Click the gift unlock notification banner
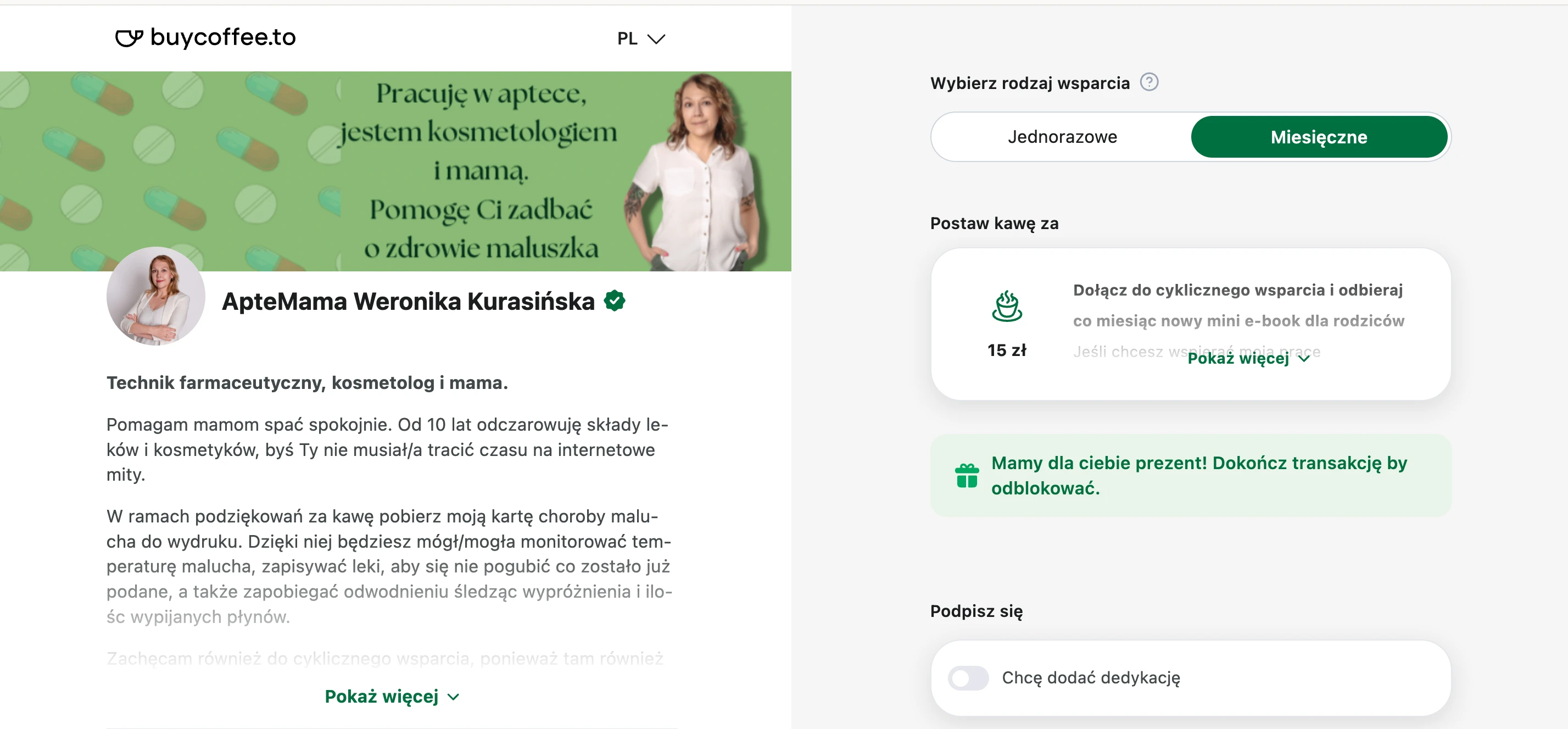The height and width of the screenshot is (729, 1568). click(1191, 476)
